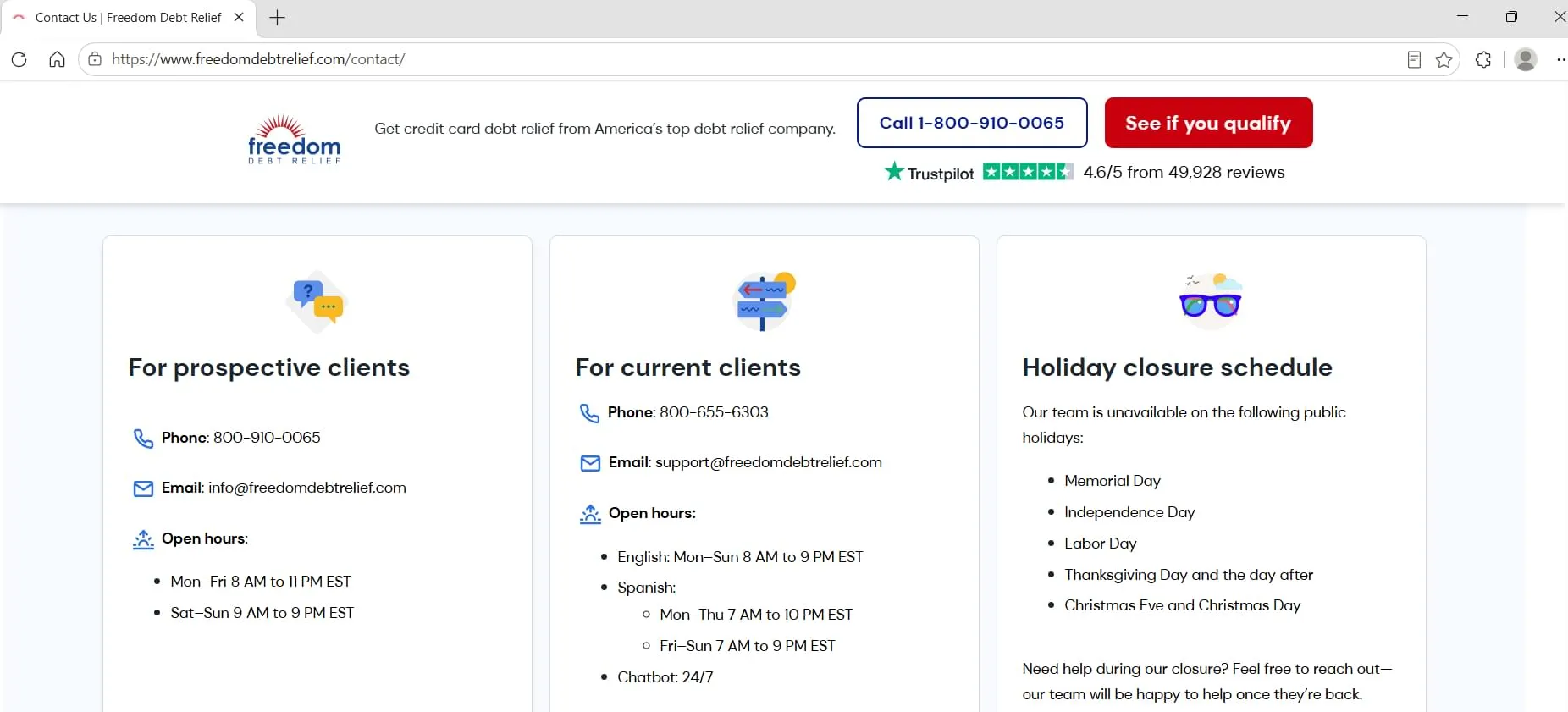Click the phone icon beside 800-910-0065

(143, 439)
